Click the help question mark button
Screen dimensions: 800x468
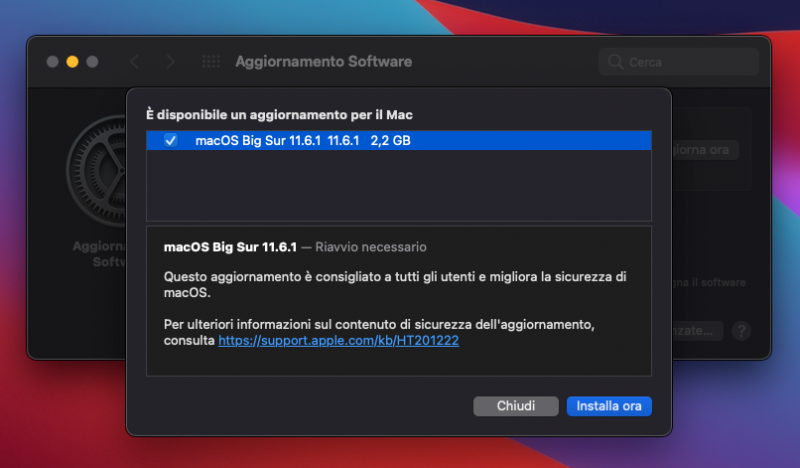[741, 331]
